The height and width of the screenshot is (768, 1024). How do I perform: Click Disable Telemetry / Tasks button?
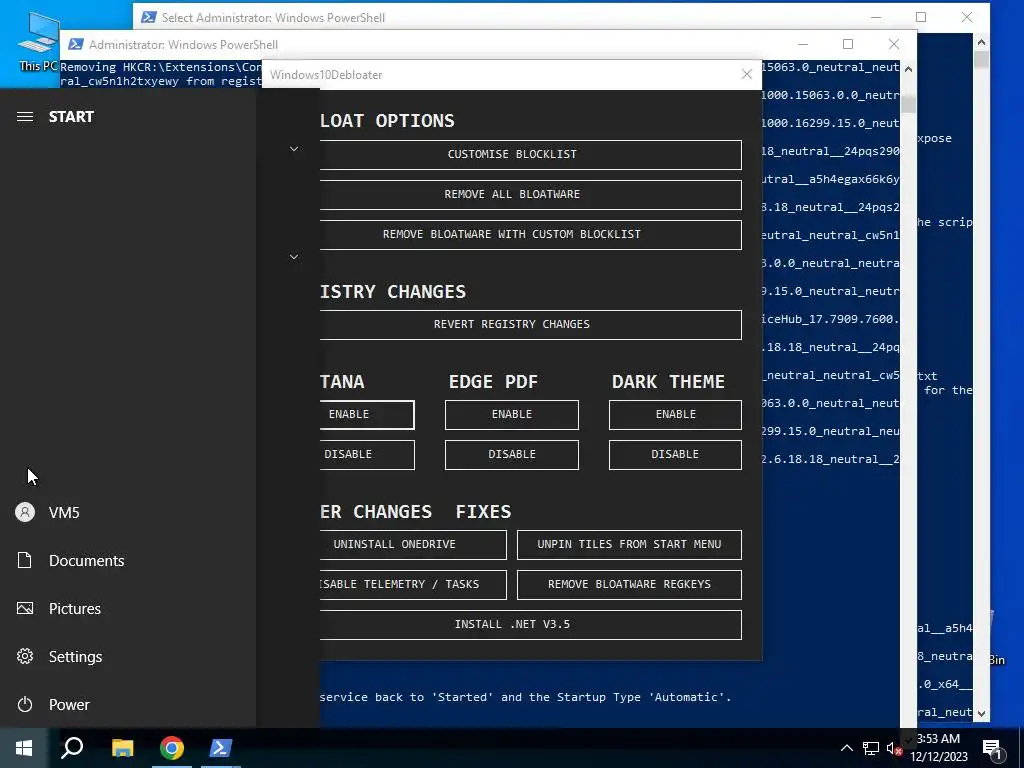click(x=413, y=584)
